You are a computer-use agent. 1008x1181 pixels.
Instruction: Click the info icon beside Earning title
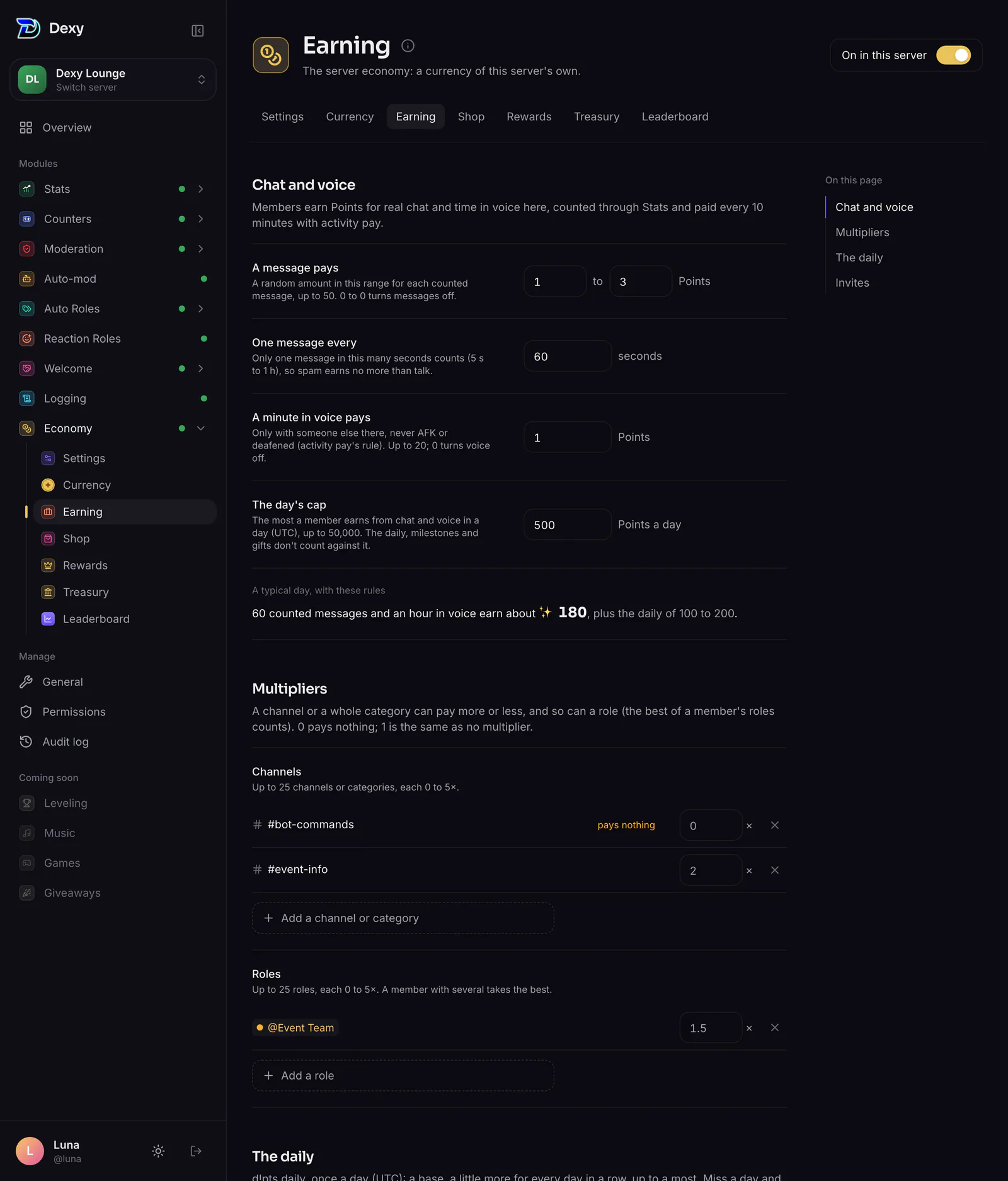tap(408, 45)
